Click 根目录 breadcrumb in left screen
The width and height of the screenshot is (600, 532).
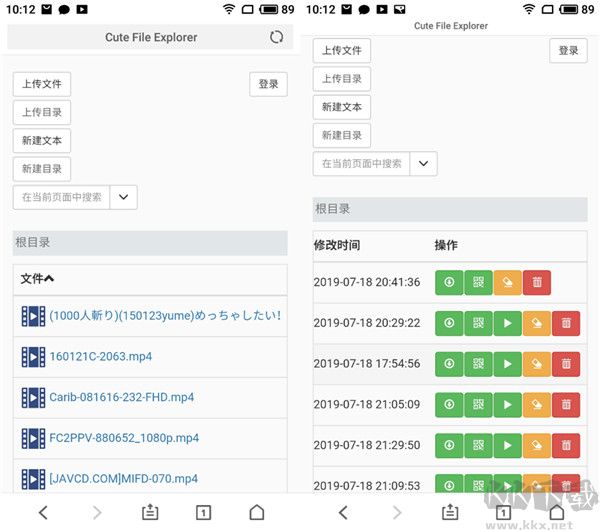(x=33, y=243)
